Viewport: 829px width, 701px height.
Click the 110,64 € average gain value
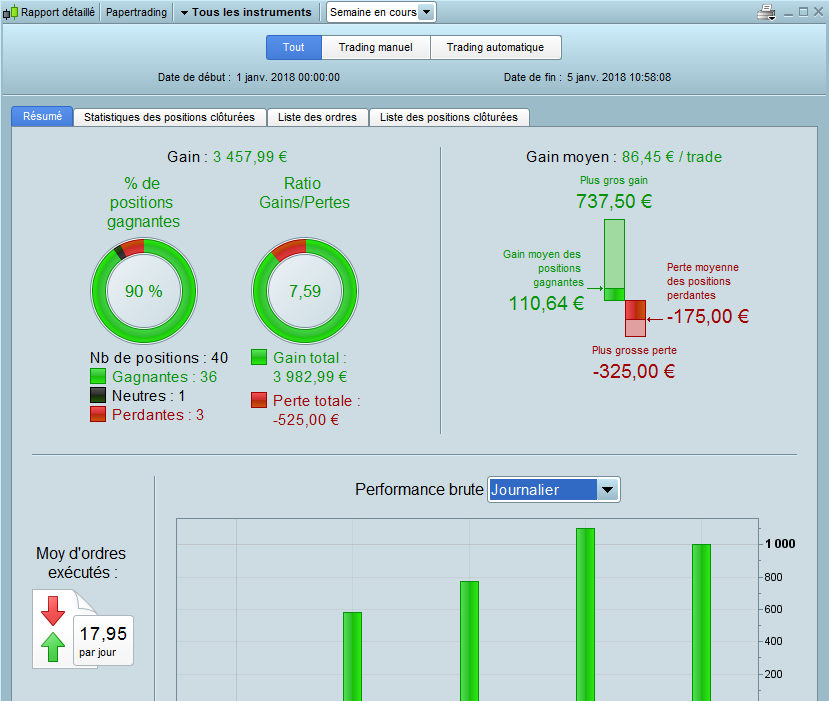click(546, 303)
